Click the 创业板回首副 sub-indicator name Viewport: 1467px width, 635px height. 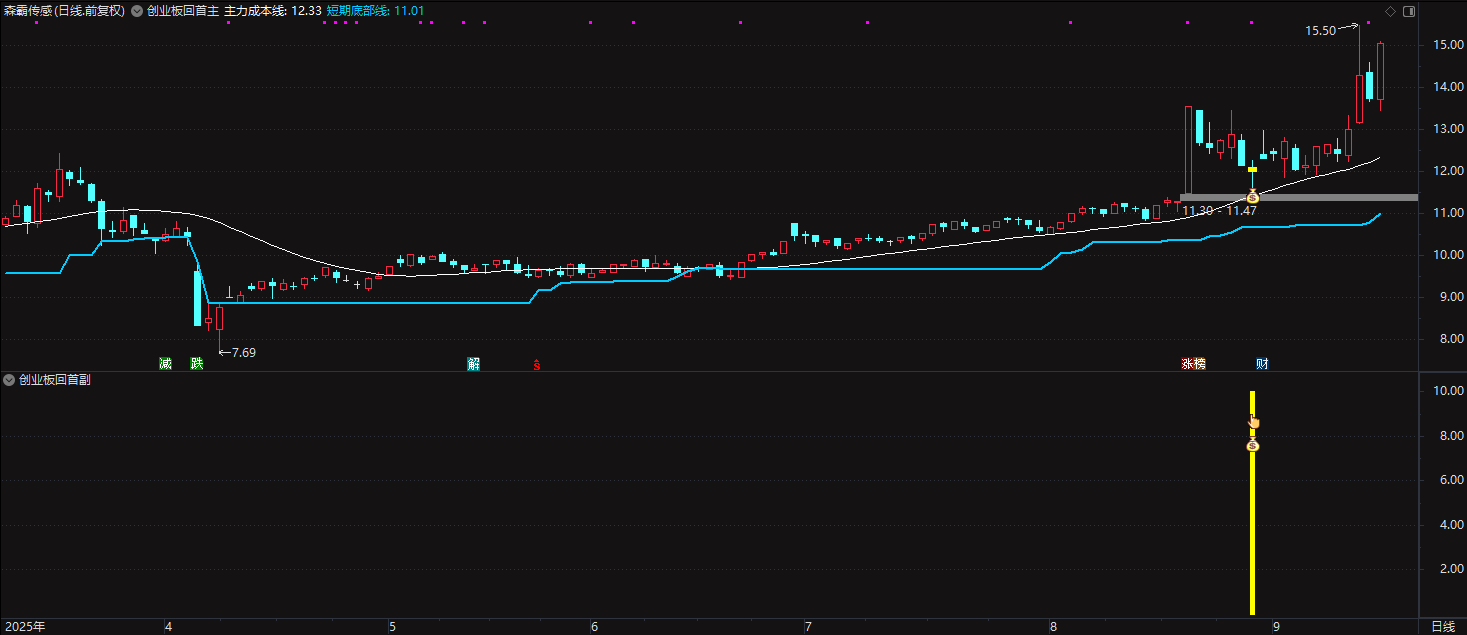coord(55,380)
